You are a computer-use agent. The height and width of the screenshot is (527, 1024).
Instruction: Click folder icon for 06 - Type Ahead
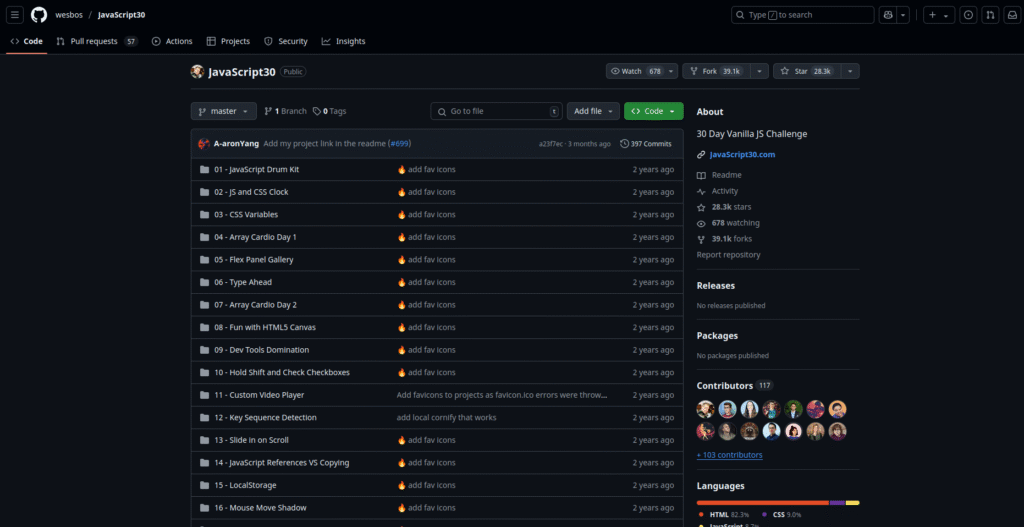(204, 283)
